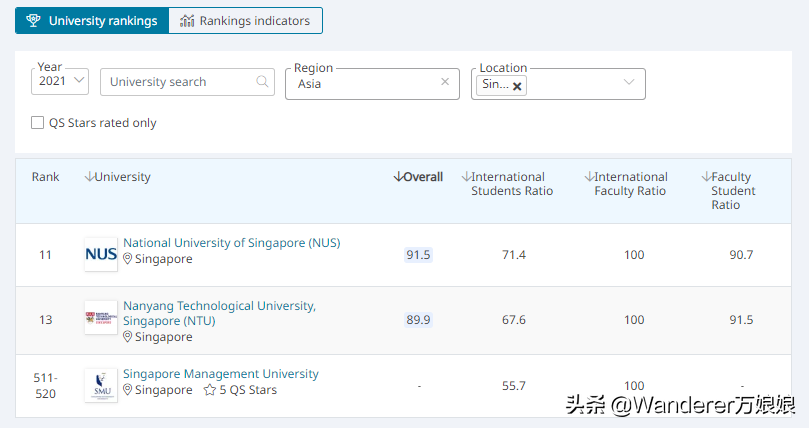The height and width of the screenshot is (428, 809).
Task: Open the Region Asia combo box
Action: click(365, 84)
